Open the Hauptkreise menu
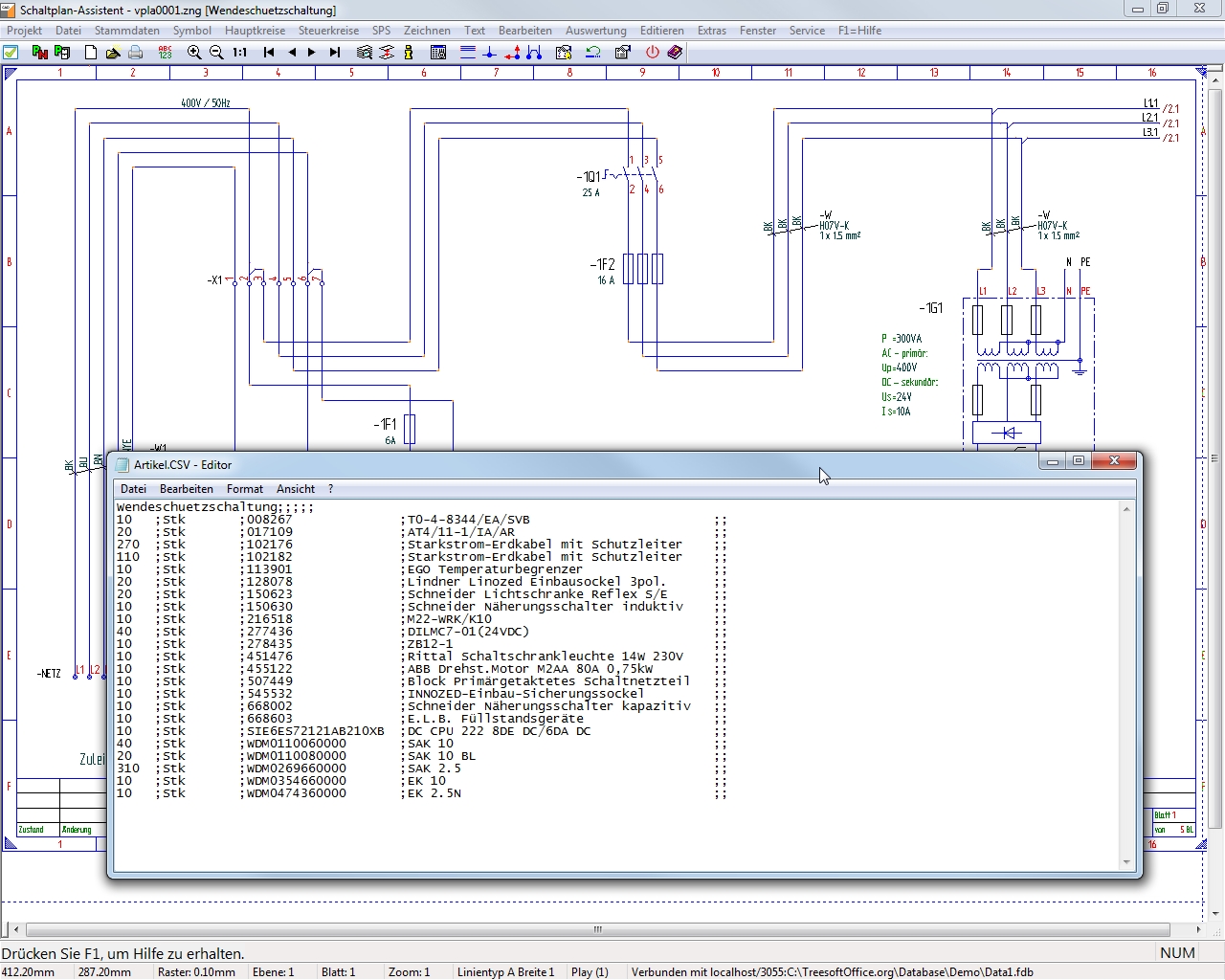Viewport: 1225px width, 980px height. click(x=255, y=31)
